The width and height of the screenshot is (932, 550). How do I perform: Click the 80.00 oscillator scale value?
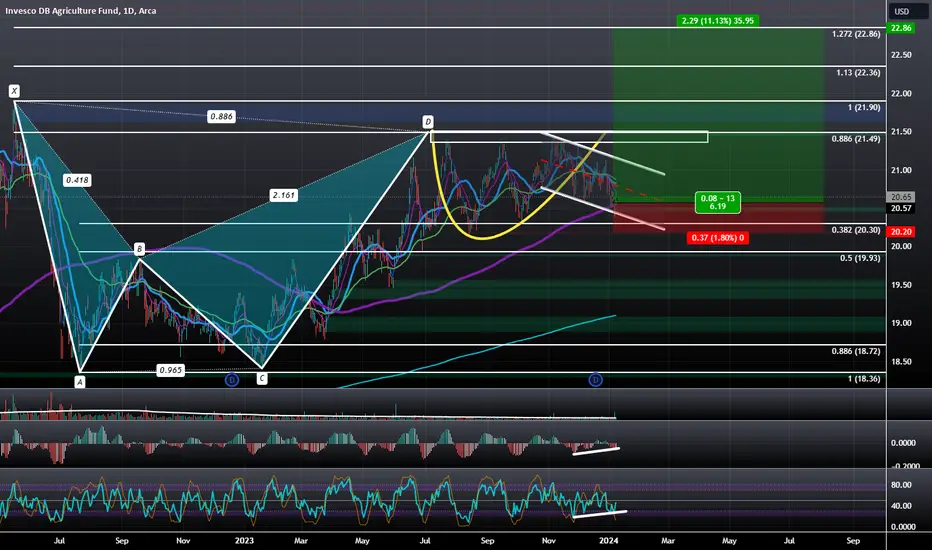point(901,485)
